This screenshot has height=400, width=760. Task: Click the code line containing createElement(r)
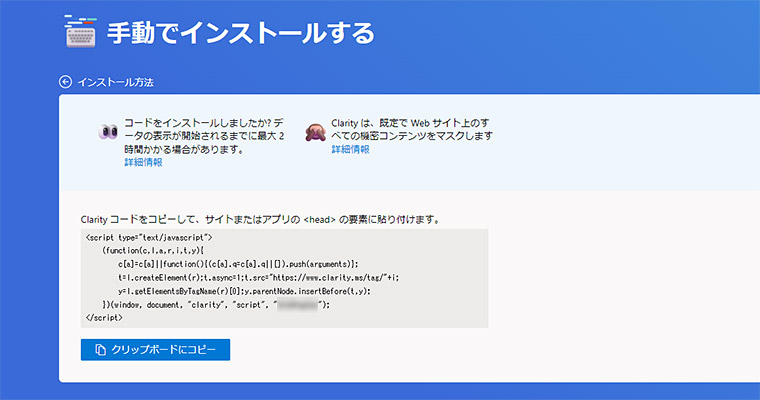258,278
